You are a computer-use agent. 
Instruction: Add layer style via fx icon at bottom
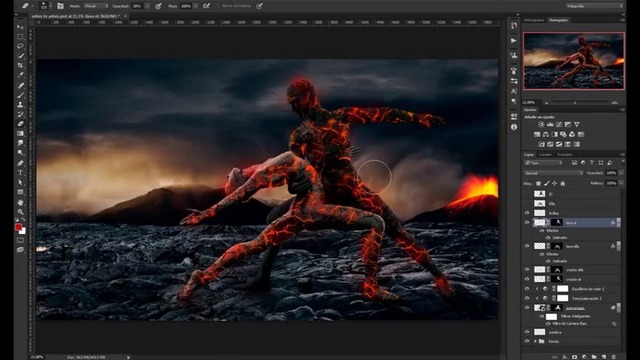(564, 357)
